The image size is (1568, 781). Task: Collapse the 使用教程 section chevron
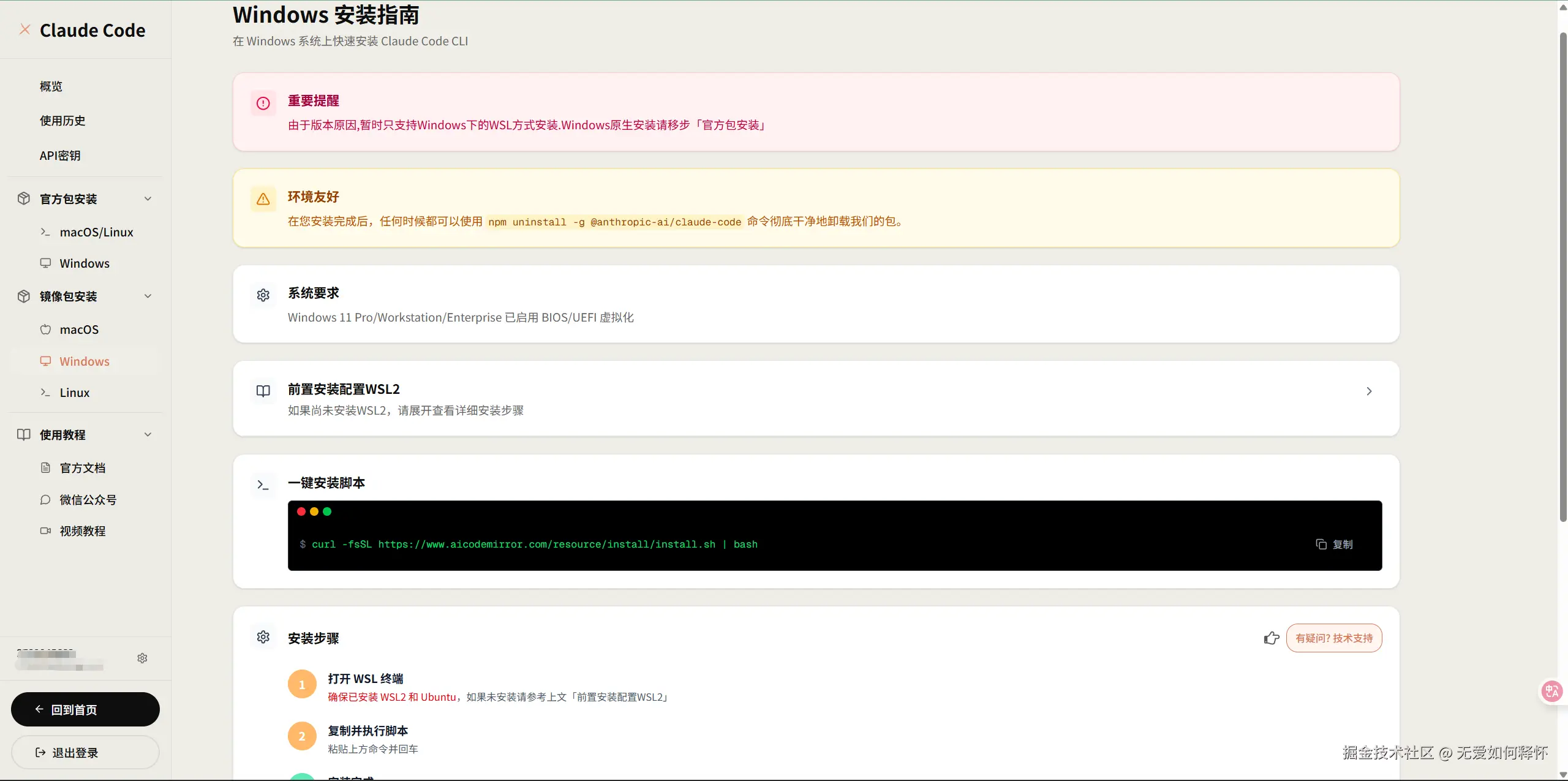(x=148, y=434)
